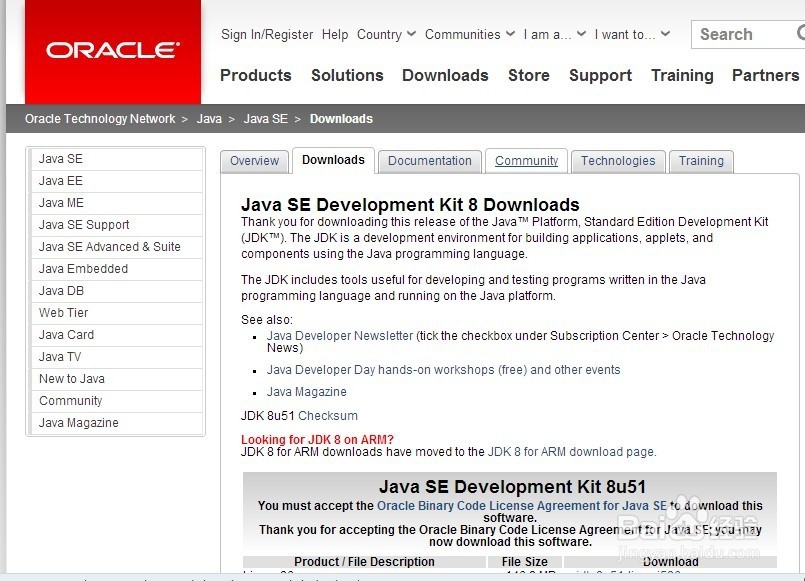Click the Oracle logo
Image resolution: width=805 pixels, height=581 pixels.
(113, 51)
